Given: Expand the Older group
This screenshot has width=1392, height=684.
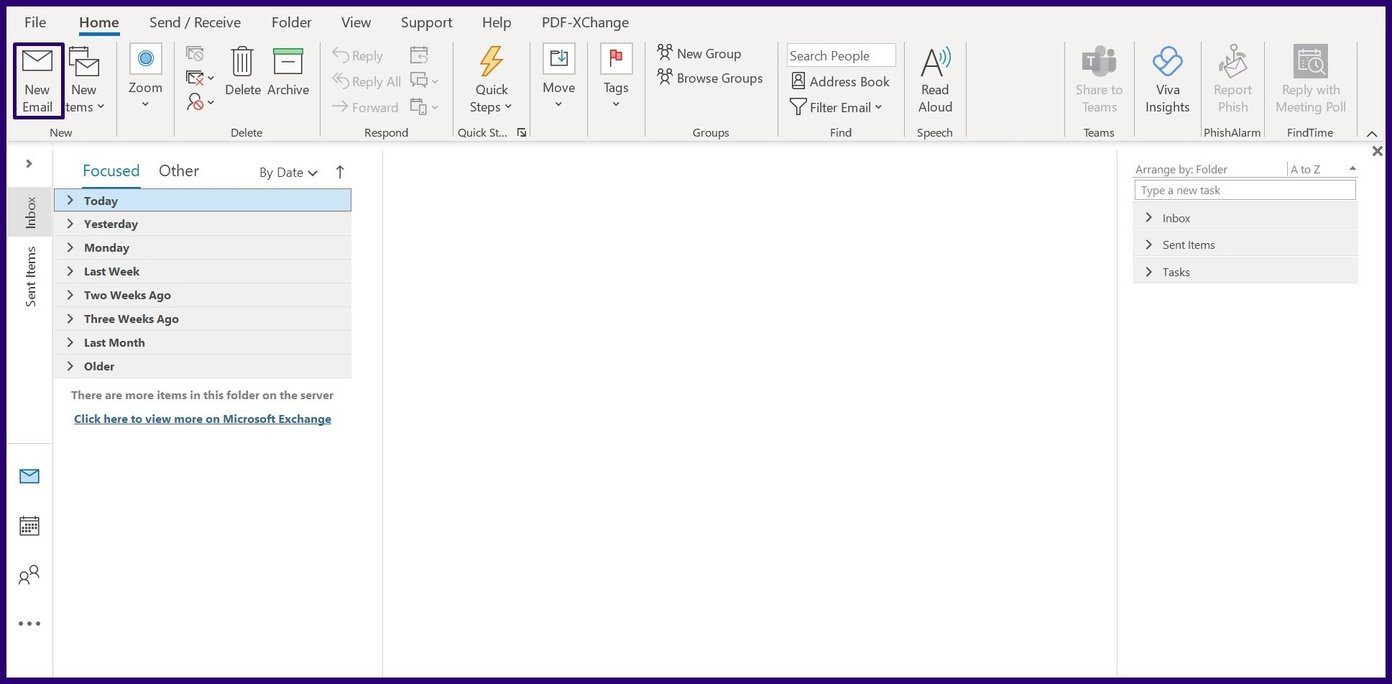Looking at the screenshot, I should pos(70,366).
